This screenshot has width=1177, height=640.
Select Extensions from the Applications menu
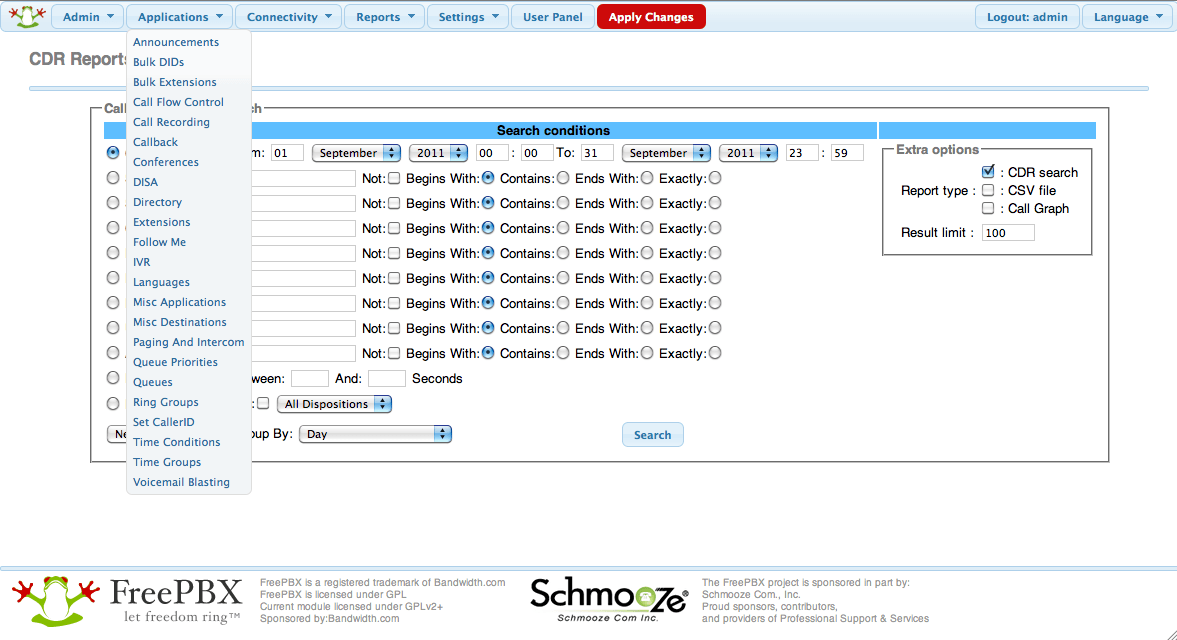[x=161, y=222]
